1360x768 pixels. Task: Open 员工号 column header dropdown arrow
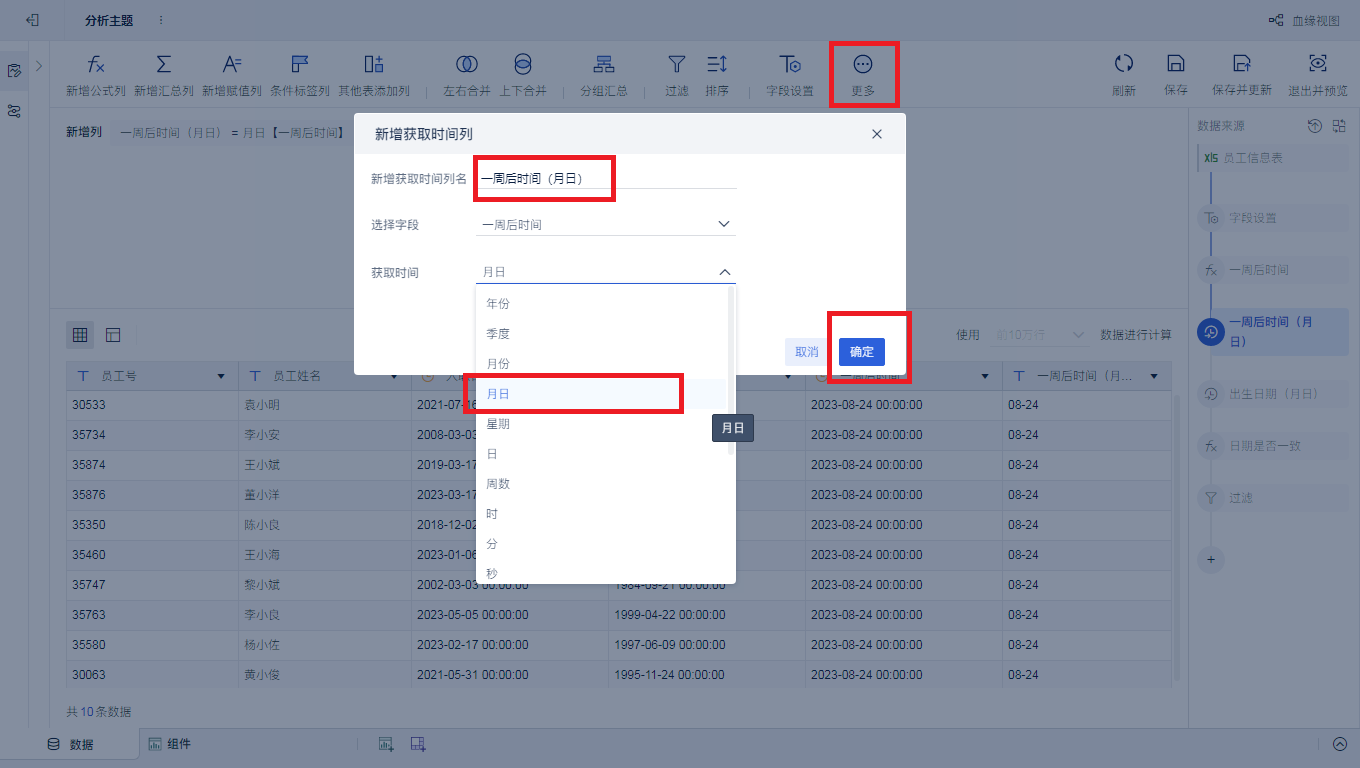[x=221, y=376]
